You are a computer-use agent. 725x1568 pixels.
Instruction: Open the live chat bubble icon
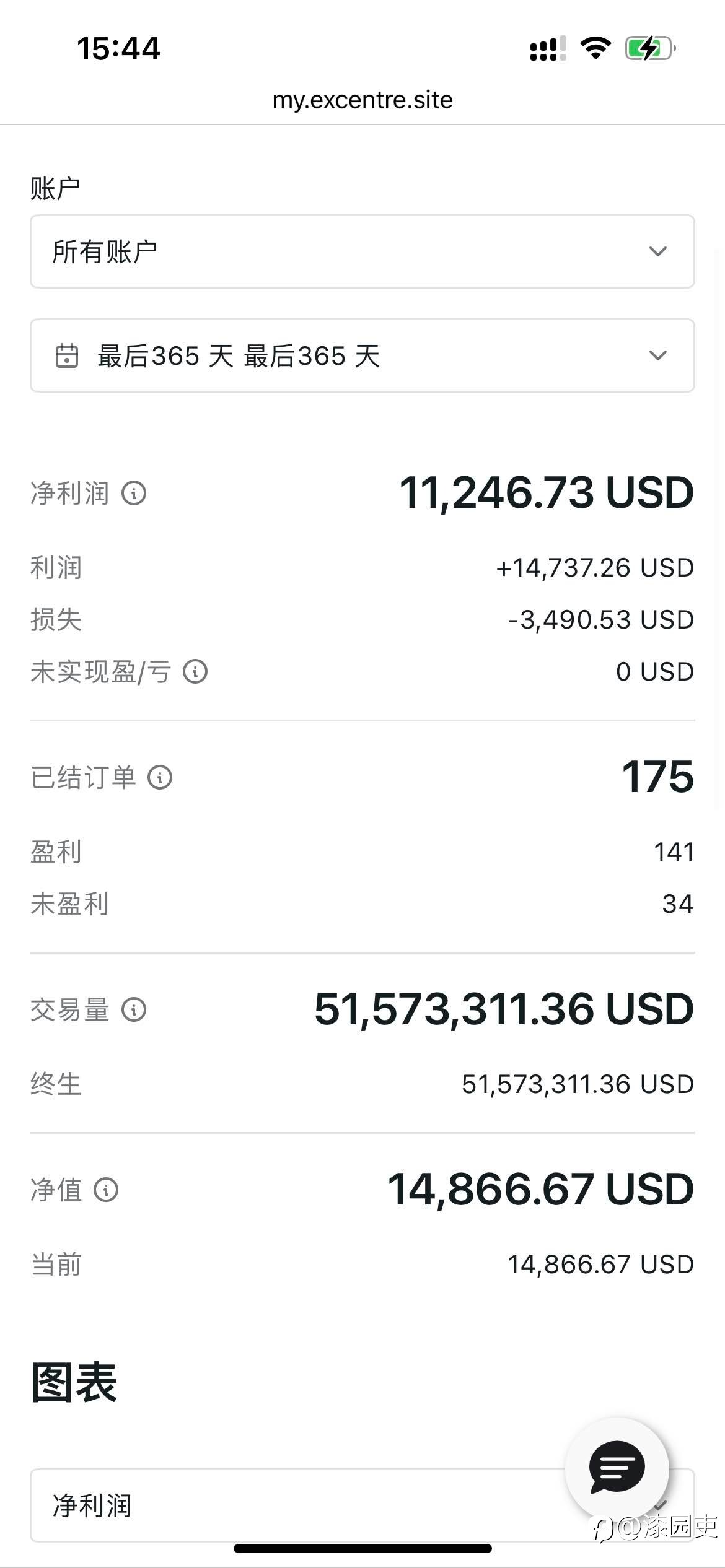tap(617, 1468)
